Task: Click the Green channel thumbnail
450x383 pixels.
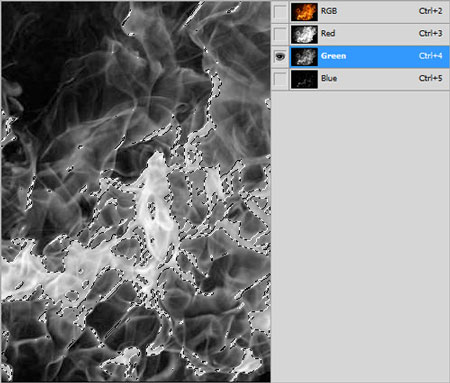Action: click(304, 57)
